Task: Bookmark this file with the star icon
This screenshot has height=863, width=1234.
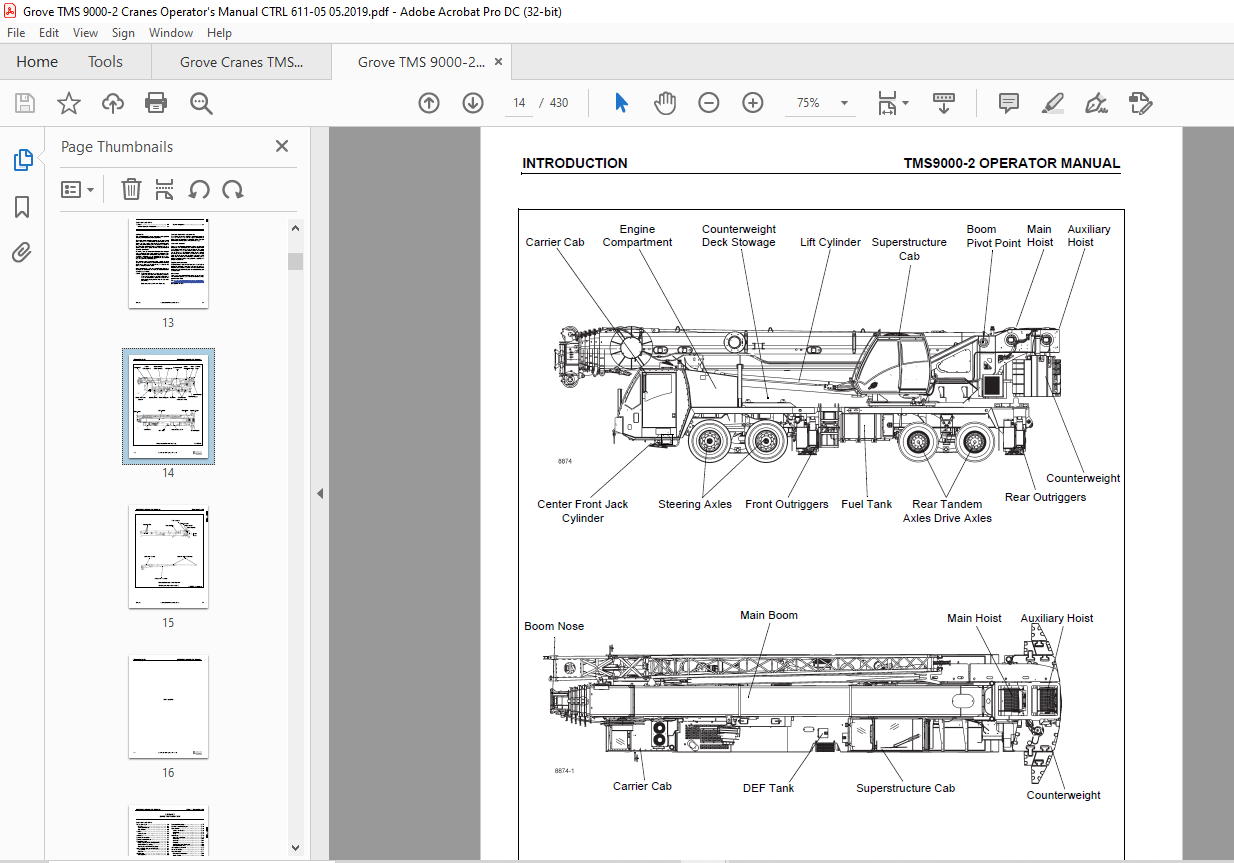Action: click(69, 103)
